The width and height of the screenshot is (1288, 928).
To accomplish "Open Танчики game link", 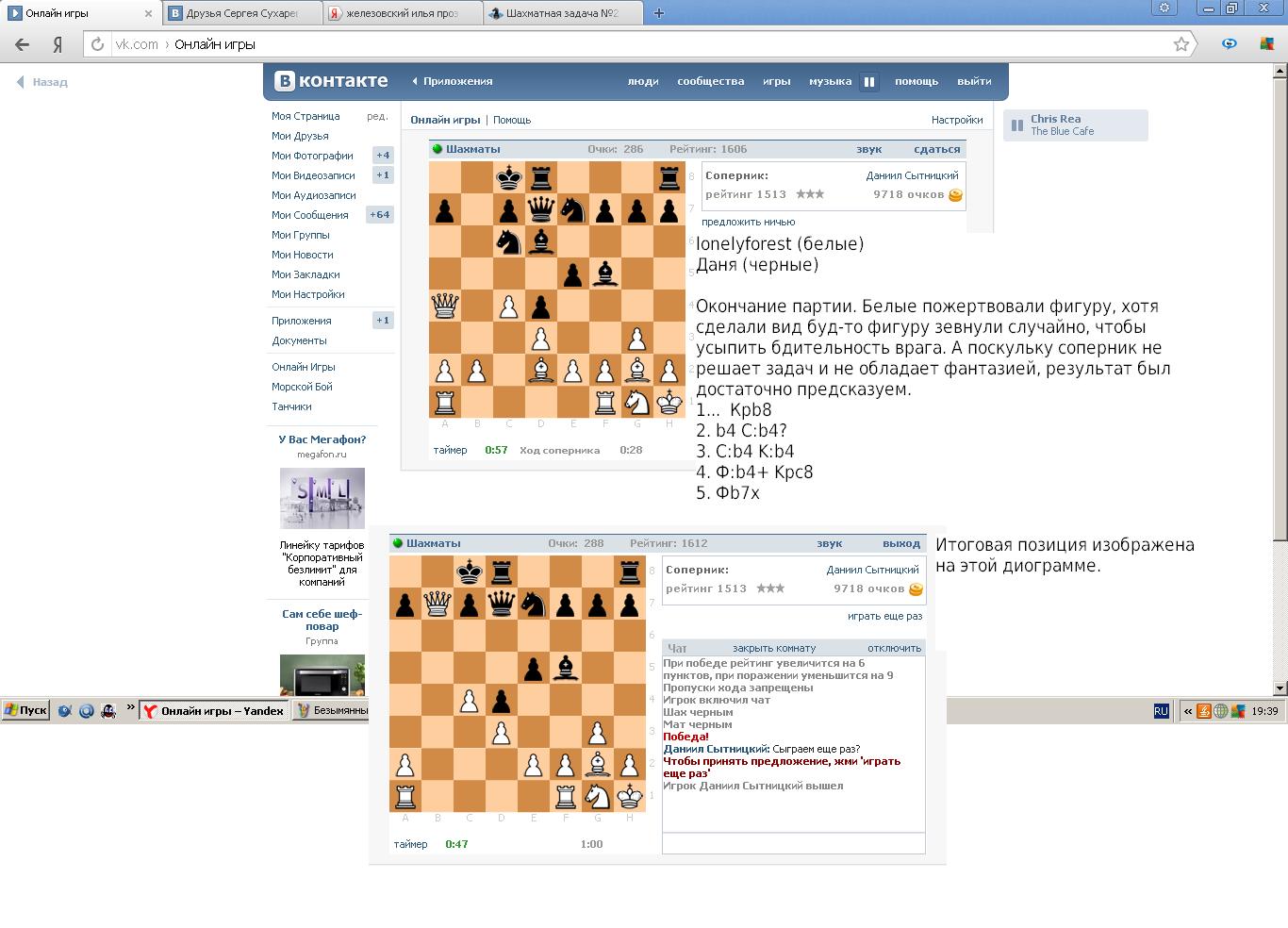I will (x=291, y=406).
